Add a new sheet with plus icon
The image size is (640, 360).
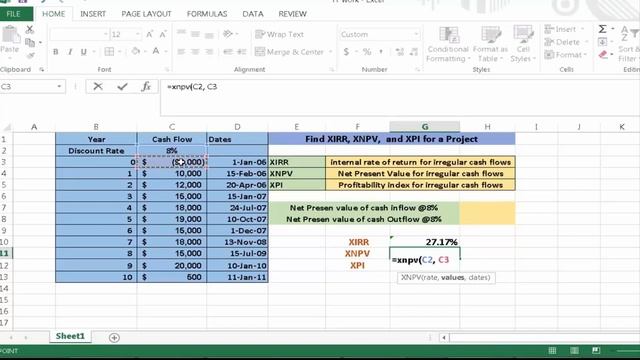[x=114, y=338]
